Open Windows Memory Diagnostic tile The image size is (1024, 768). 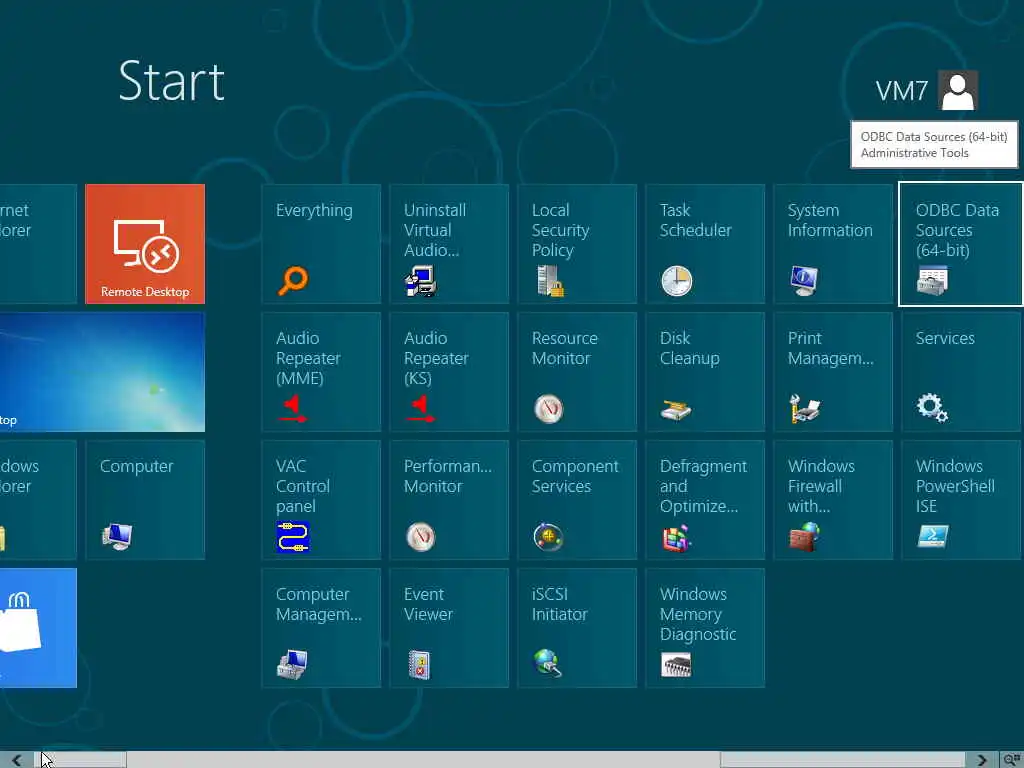tap(705, 628)
